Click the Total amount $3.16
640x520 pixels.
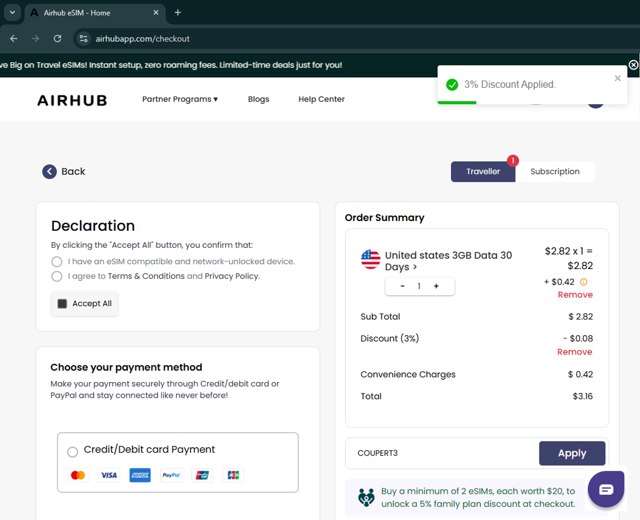pyautogui.click(x=582, y=396)
